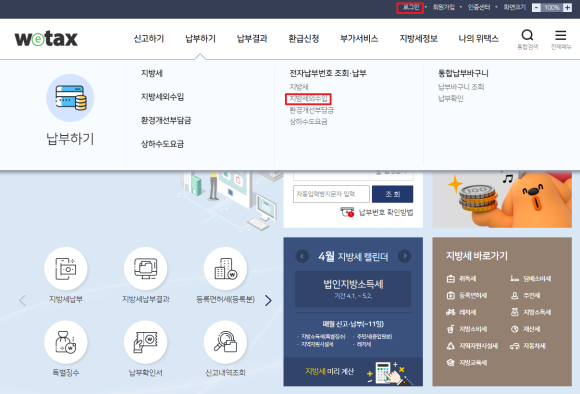Select bold 지방세 in first submenu column
This screenshot has width=580, height=394.
click(152, 73)
